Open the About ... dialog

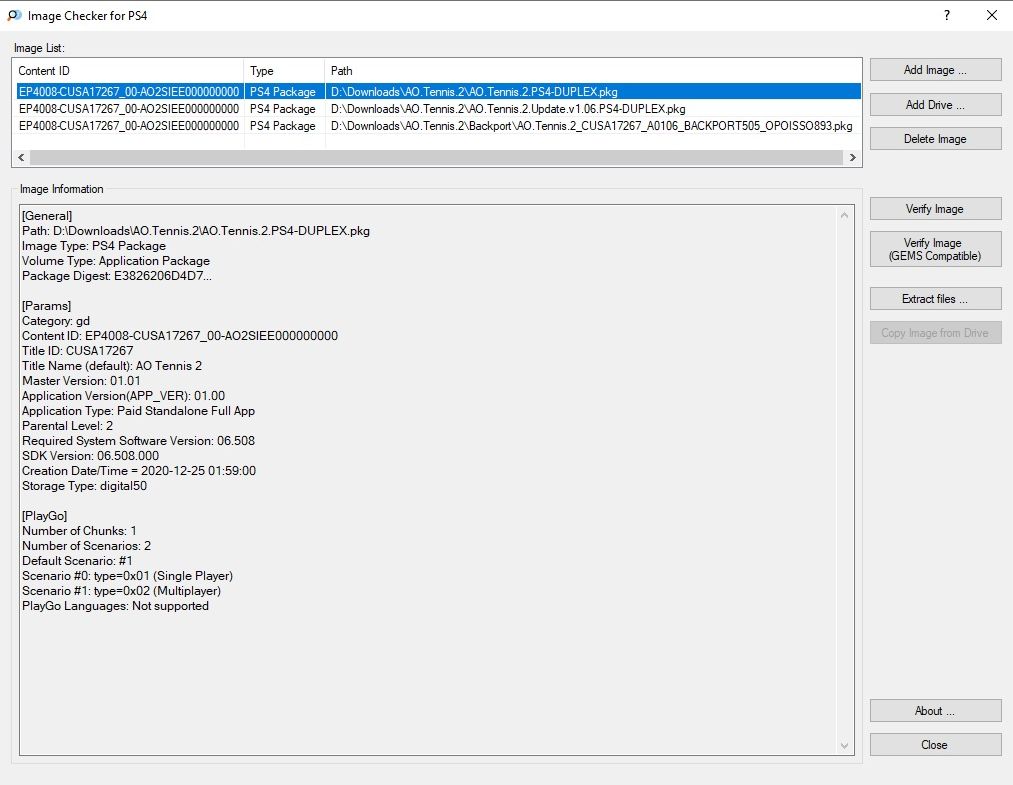(x=935, y=711)
